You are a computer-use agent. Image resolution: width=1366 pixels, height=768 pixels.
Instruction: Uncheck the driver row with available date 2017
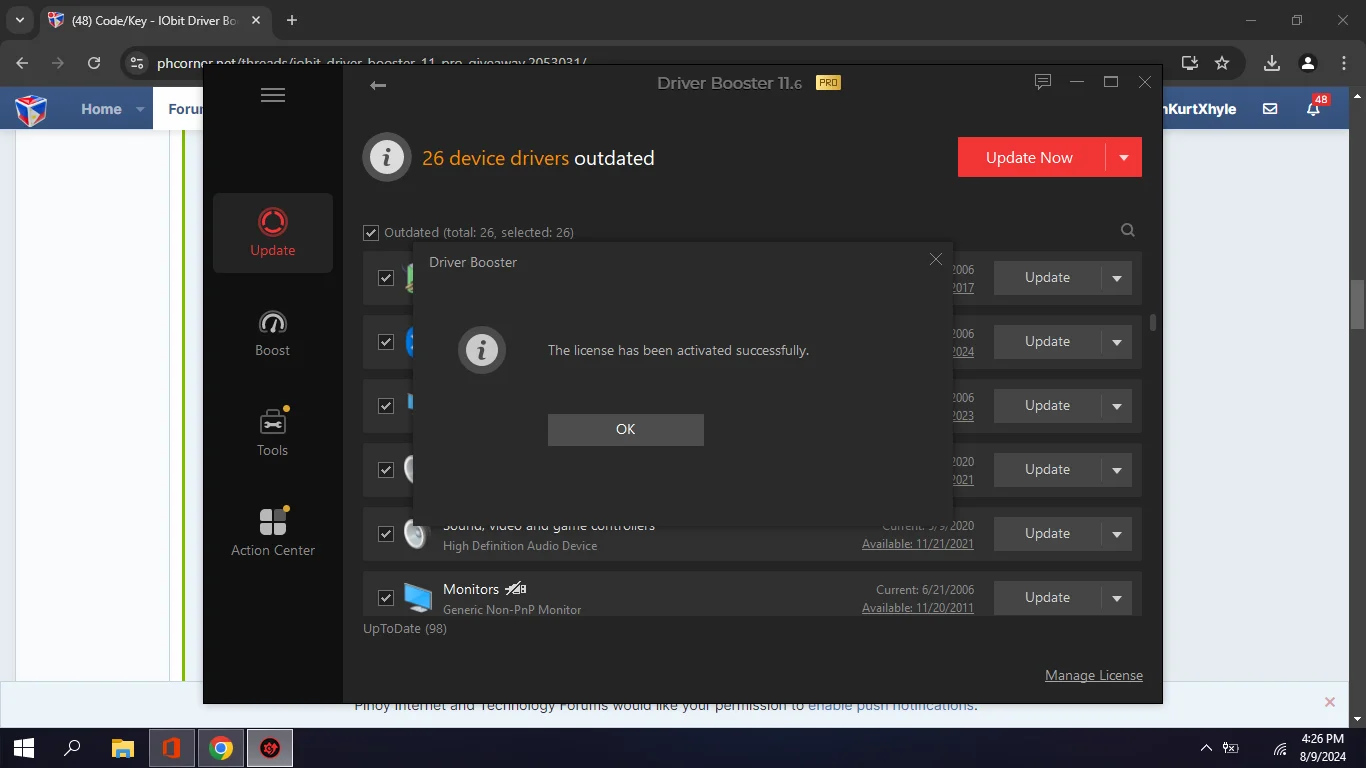point(386,278)
